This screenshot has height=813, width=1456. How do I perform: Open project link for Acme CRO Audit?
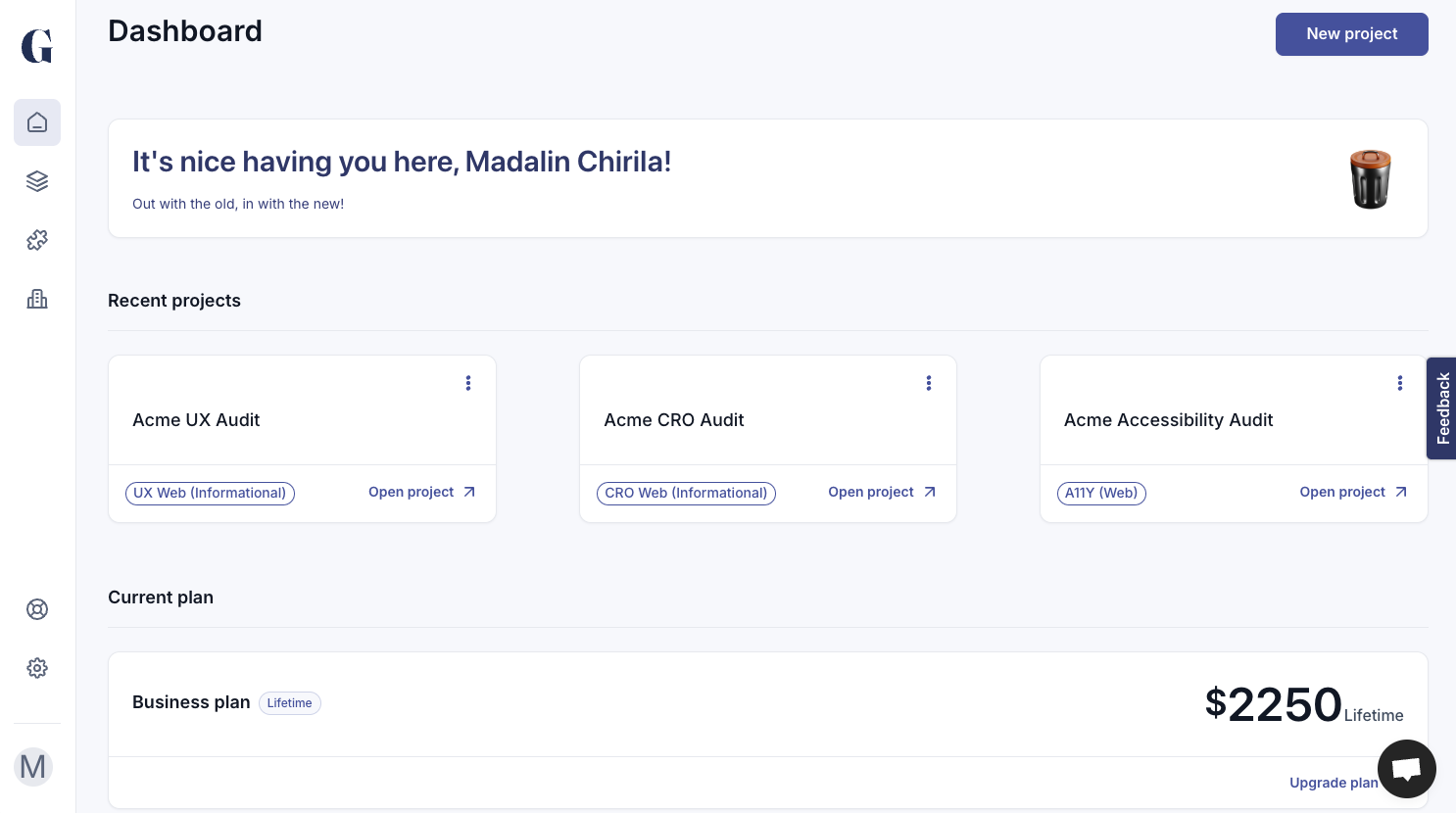click(881, 492)
